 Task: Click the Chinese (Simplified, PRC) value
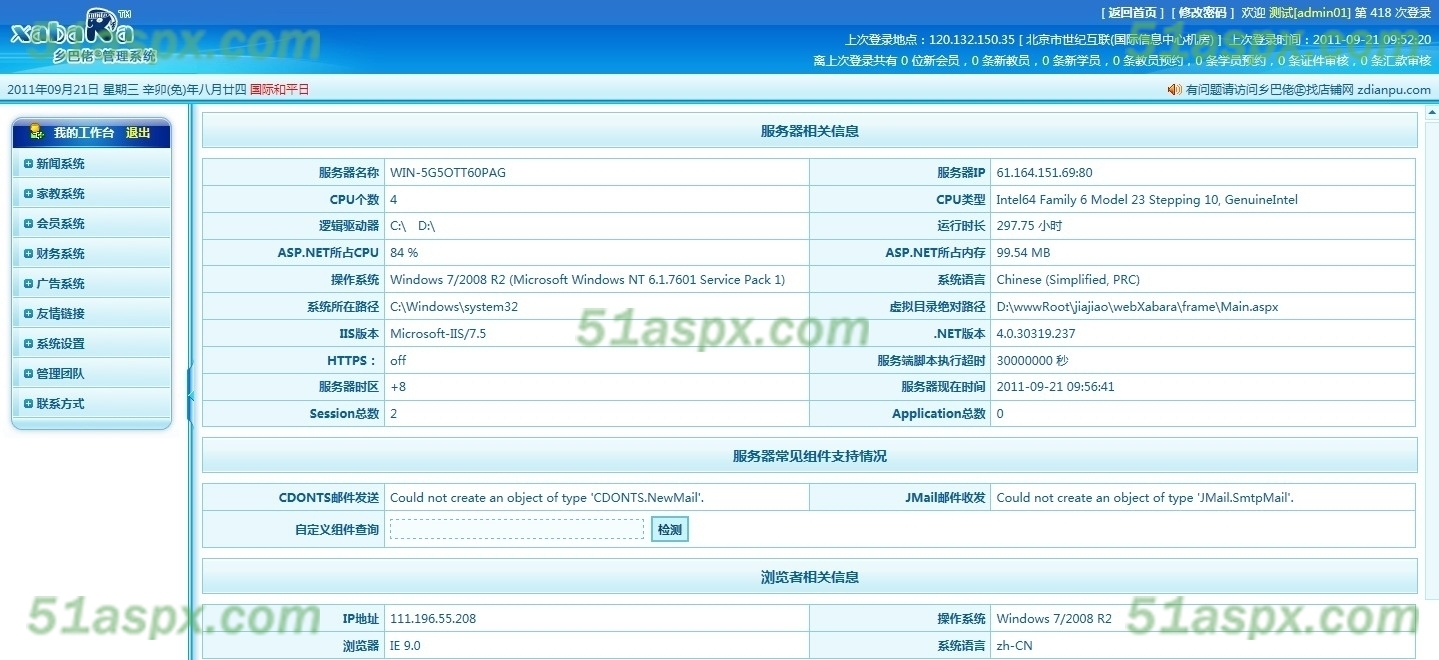[x=1068, y=280]
